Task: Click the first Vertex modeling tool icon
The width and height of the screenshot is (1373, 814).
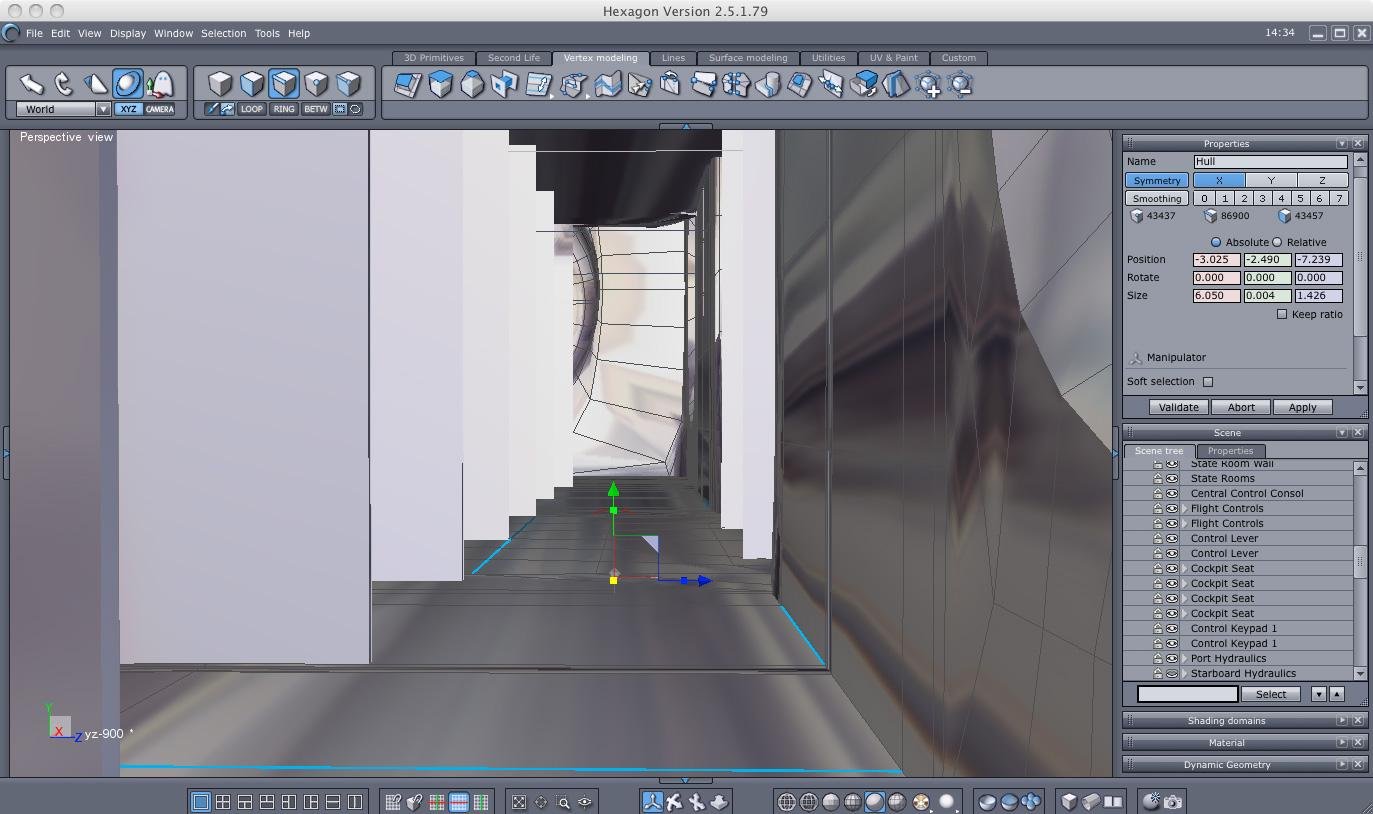Action: click(x=408, y=85)
